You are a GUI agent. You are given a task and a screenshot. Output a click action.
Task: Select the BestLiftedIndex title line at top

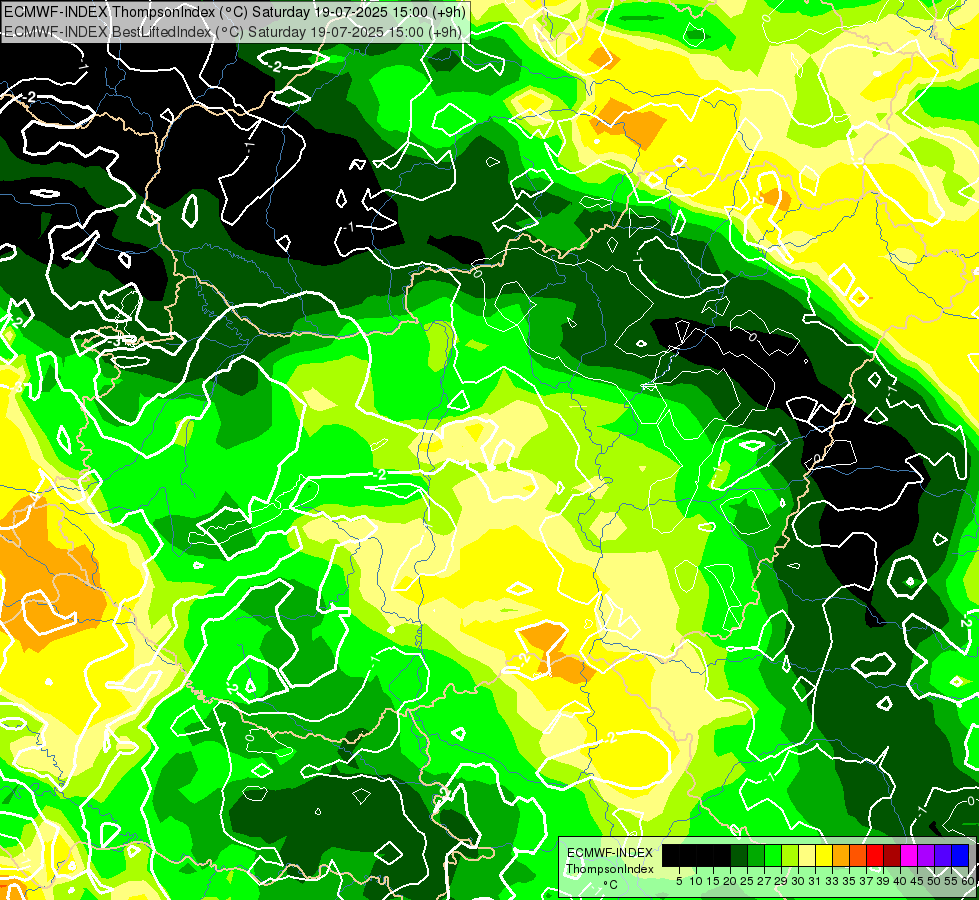pyautogui.click(x=232, y=32)
